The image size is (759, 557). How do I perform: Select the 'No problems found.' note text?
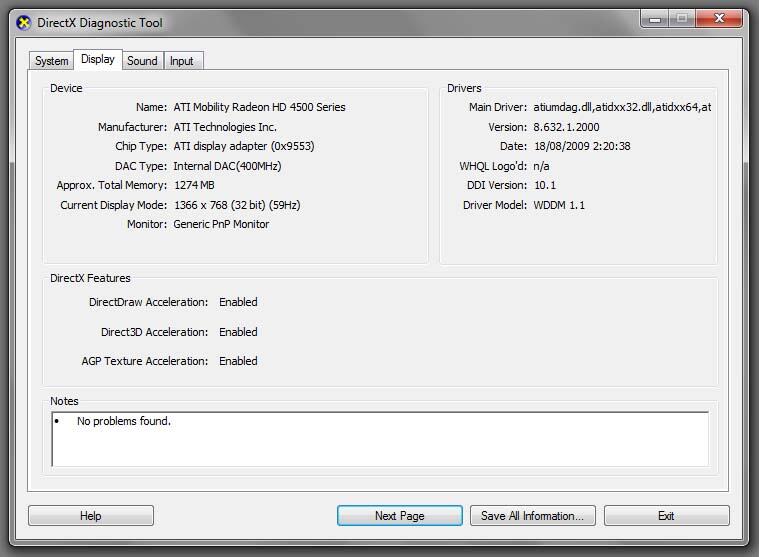click(x=124, y=421)
